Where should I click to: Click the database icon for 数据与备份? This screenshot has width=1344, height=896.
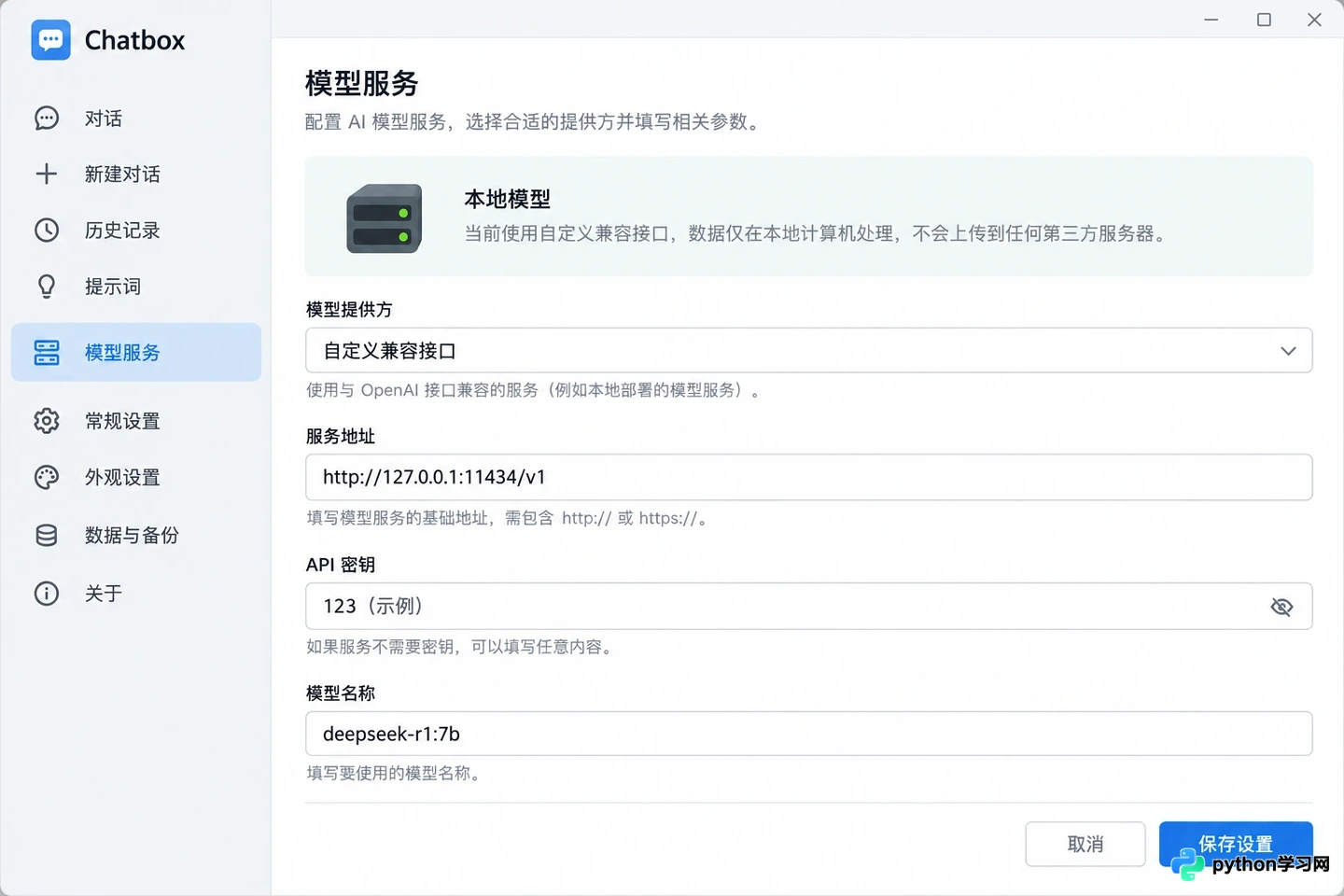pos(47,535)
